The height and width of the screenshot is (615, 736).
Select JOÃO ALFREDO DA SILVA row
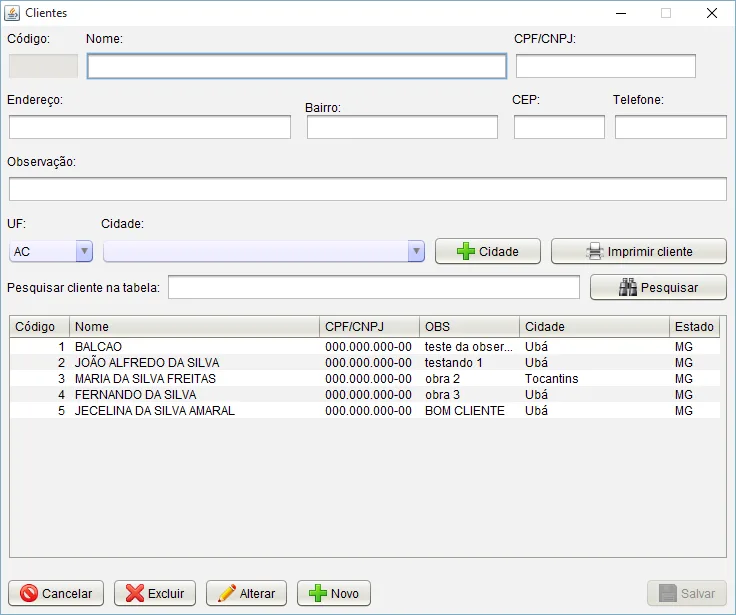click(365, 362)
